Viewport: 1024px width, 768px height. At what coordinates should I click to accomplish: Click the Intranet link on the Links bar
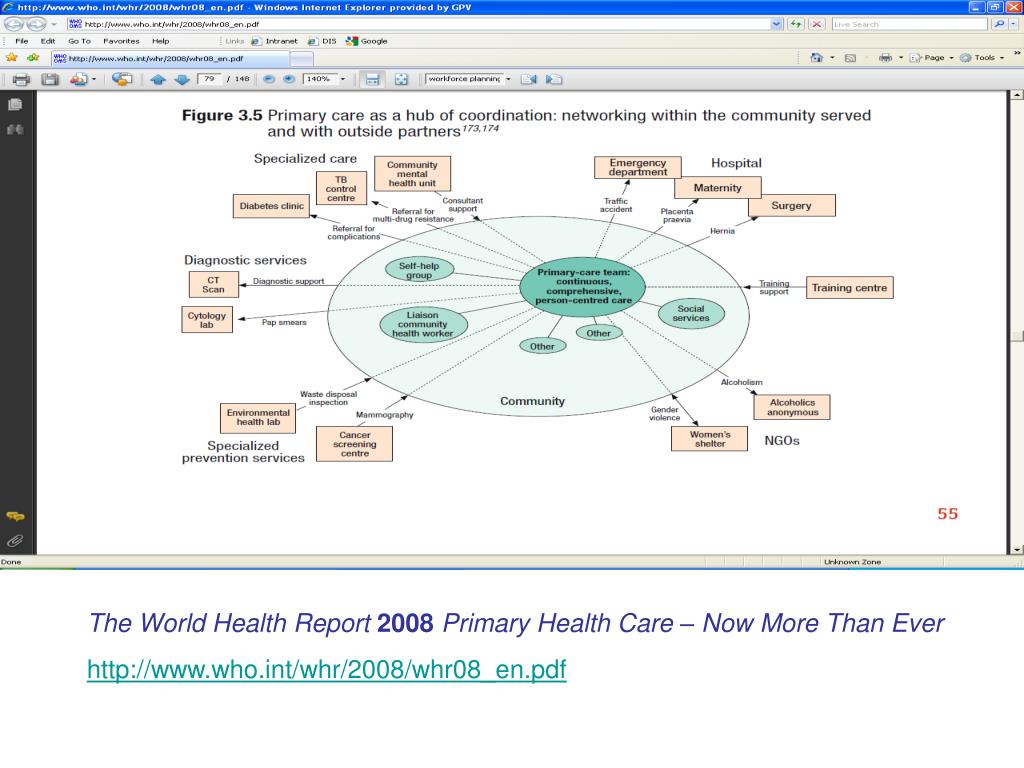(281, 41)
